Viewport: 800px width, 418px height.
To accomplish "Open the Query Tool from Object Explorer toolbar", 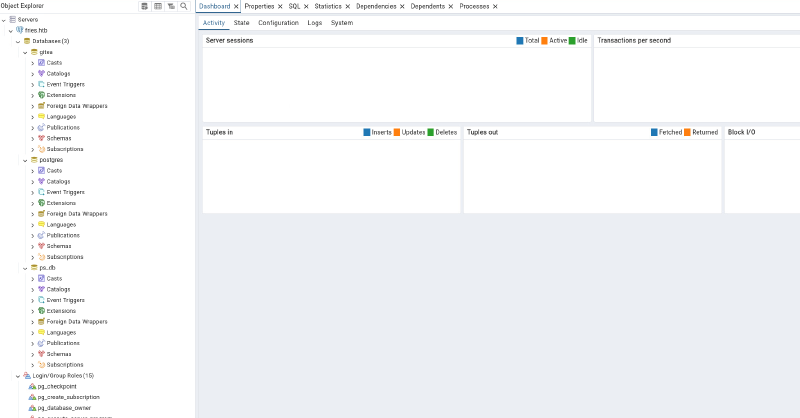I will 145,6.
